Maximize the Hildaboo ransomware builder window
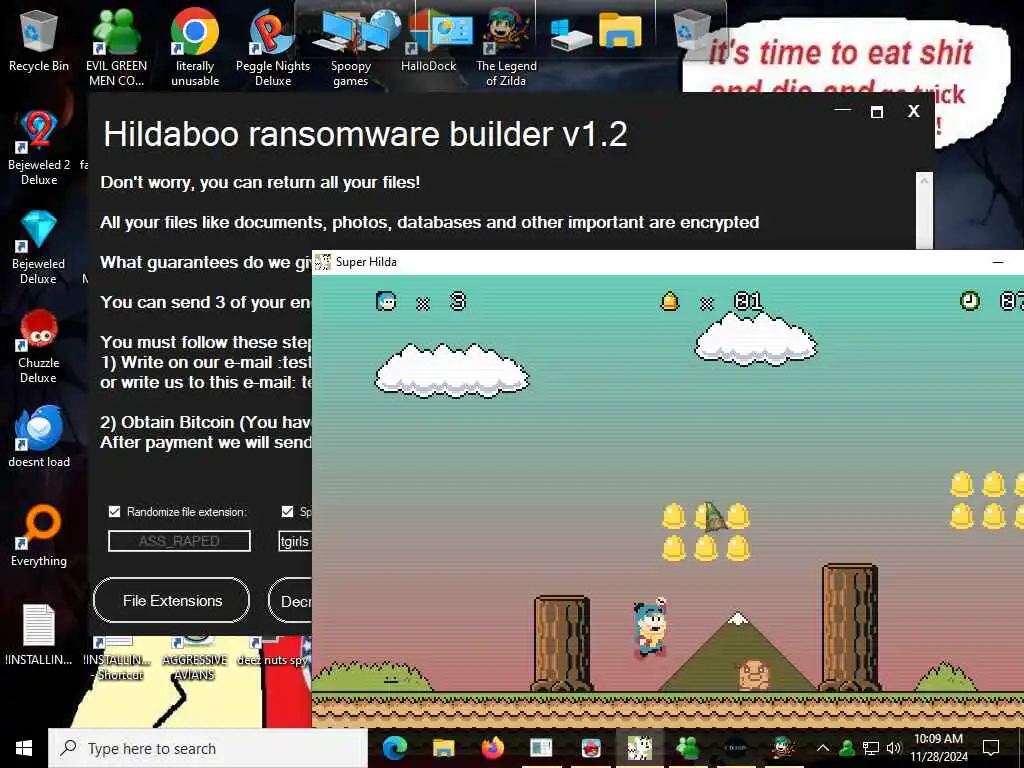 877,112
